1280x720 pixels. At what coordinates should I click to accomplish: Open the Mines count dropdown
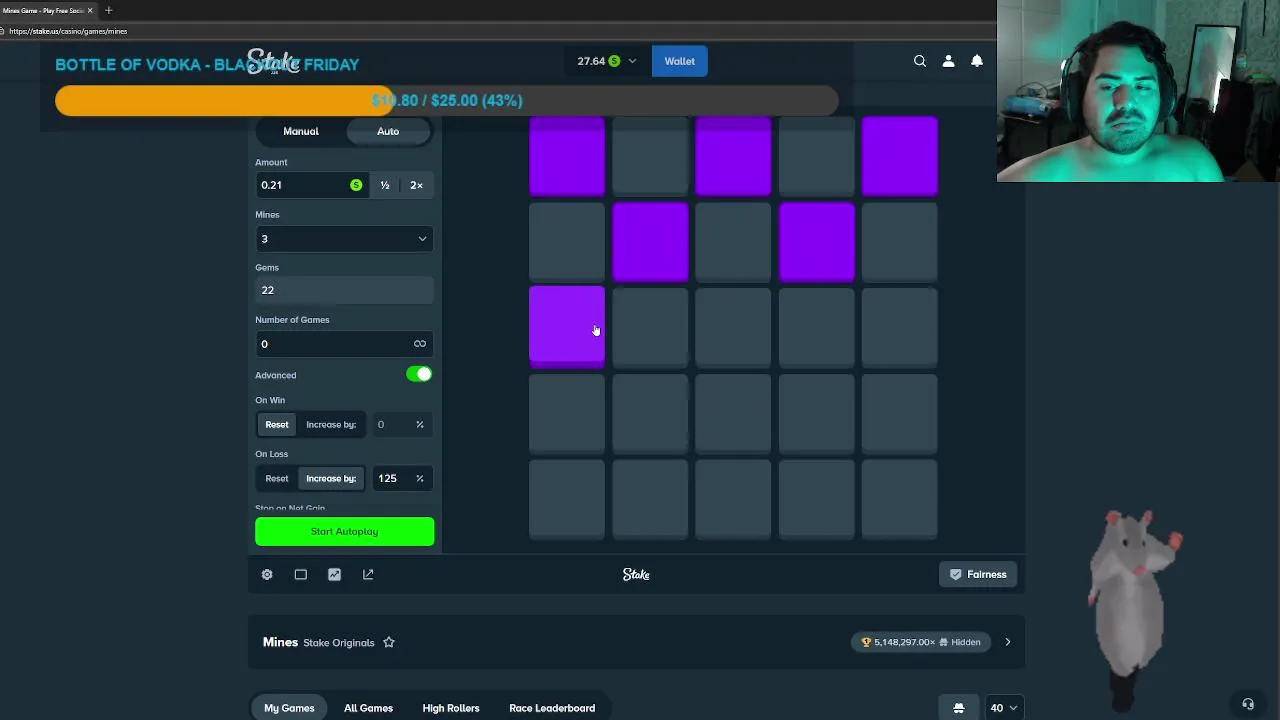[x=344, y=239]
